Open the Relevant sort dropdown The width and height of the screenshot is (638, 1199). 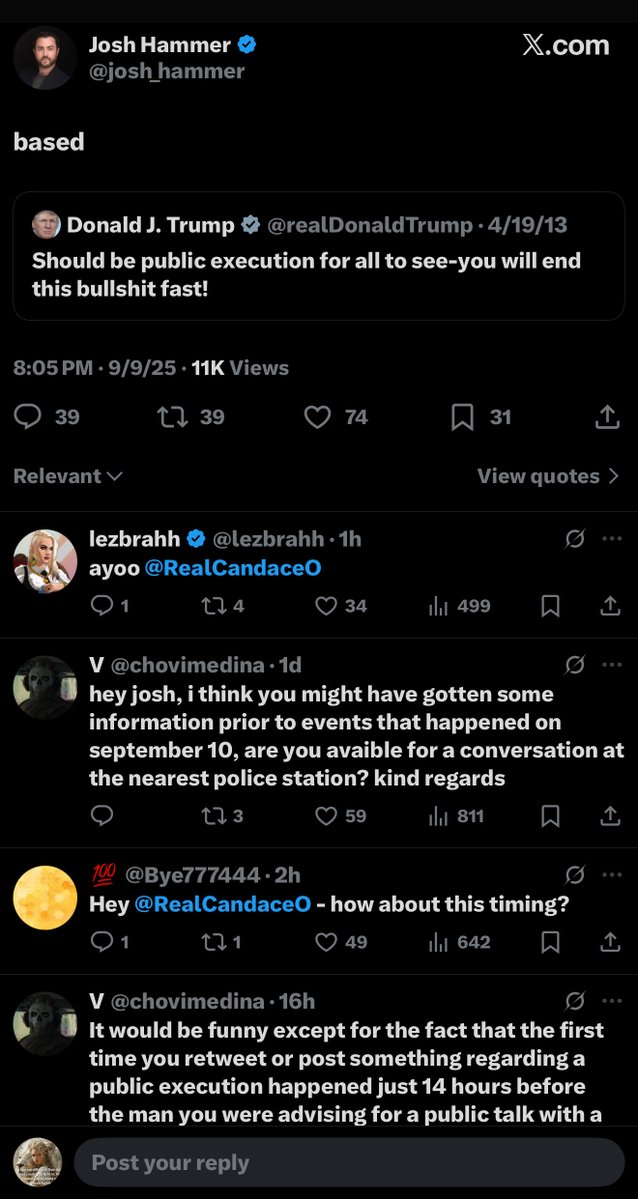pos(67,476)
